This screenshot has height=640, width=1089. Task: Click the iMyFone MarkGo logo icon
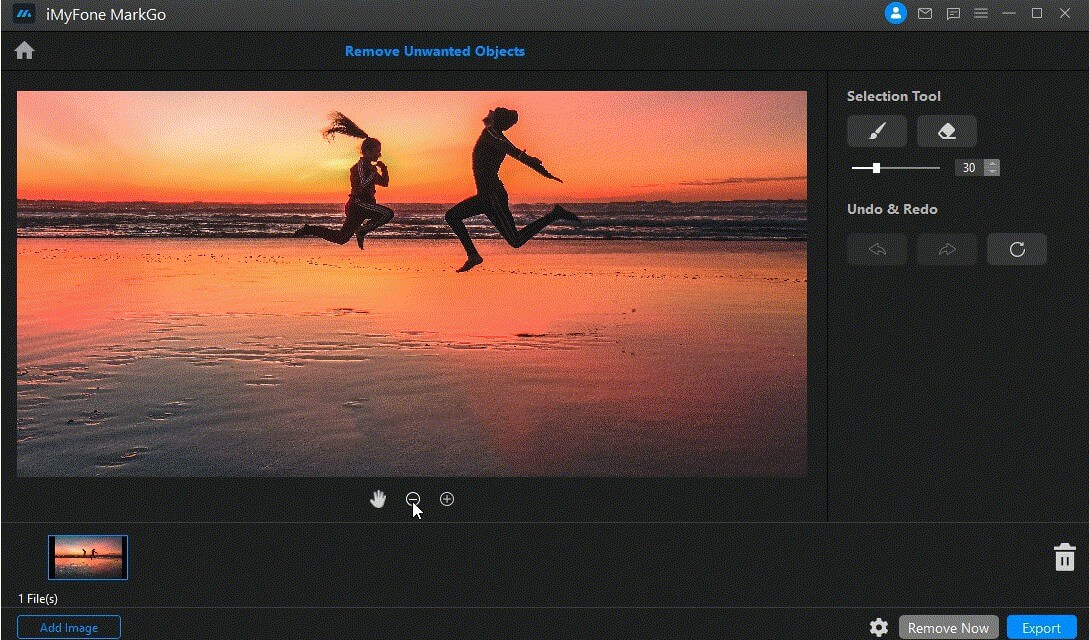[24, 14]
